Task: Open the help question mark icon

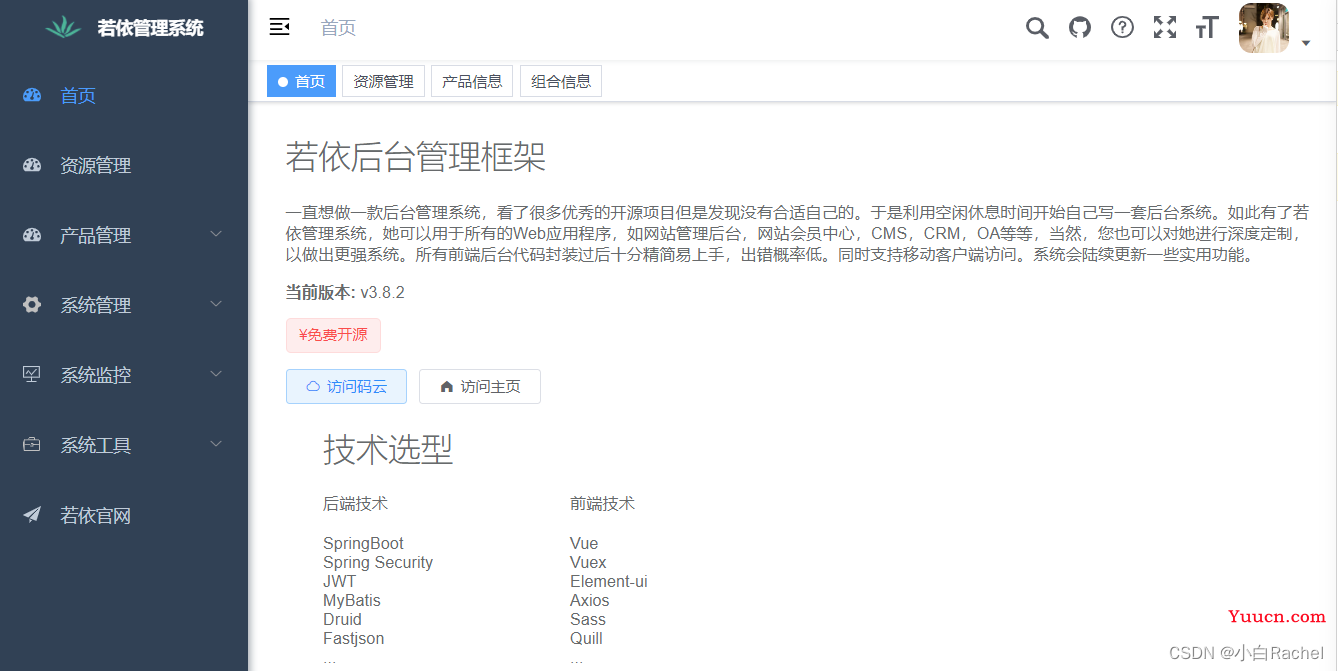Action: pyautogui.click(x=1122, y=27)
